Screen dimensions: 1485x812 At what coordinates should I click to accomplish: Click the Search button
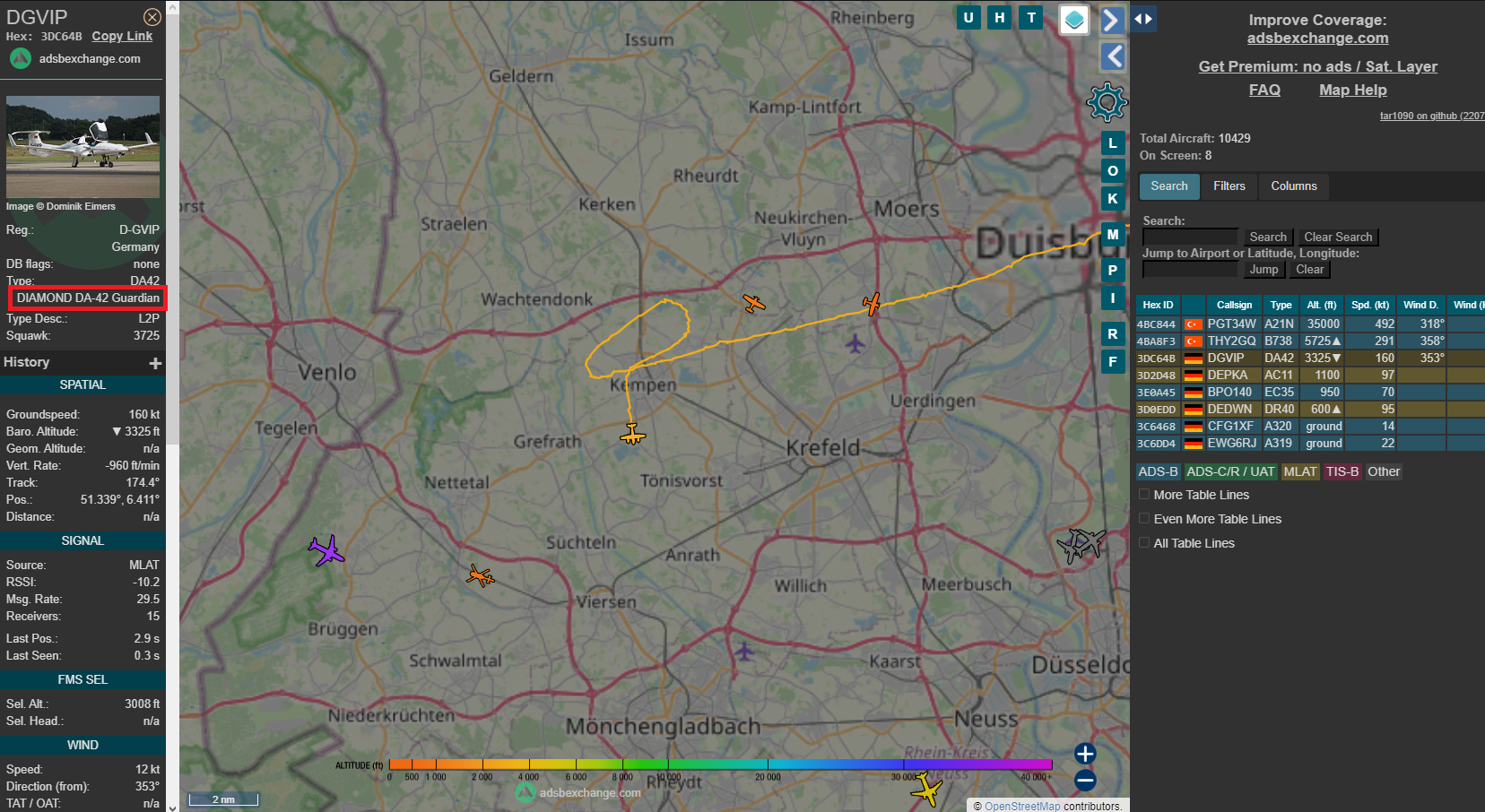coord(1268,238)
